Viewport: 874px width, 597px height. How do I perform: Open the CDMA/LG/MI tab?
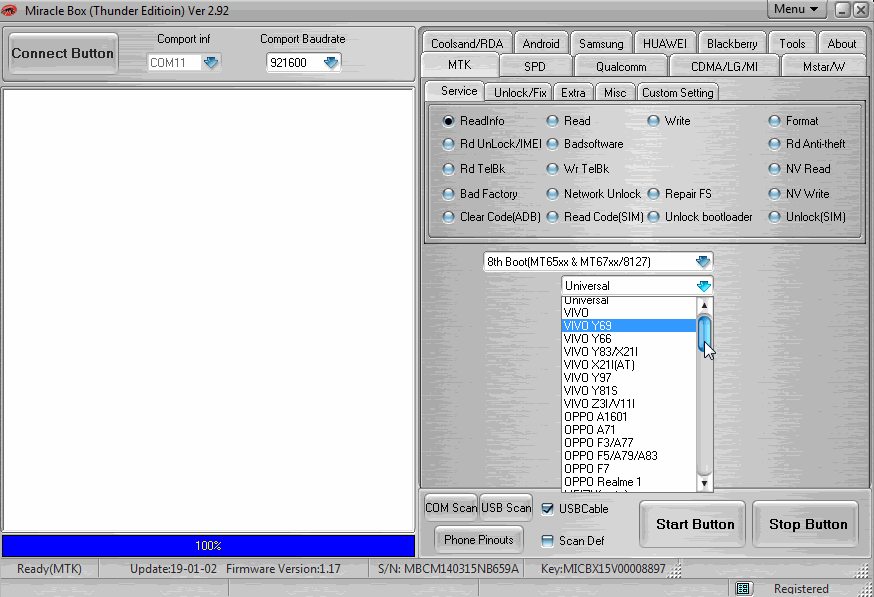click(724, 66)
